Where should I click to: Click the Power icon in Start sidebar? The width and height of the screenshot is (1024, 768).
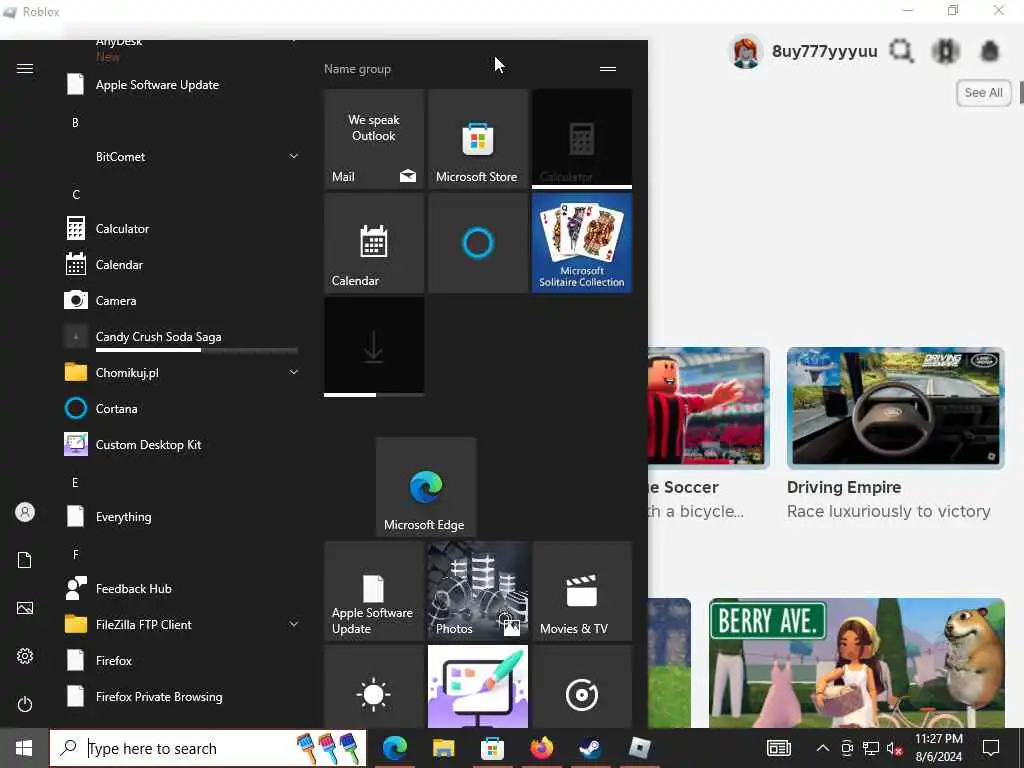tap(25, 704)
